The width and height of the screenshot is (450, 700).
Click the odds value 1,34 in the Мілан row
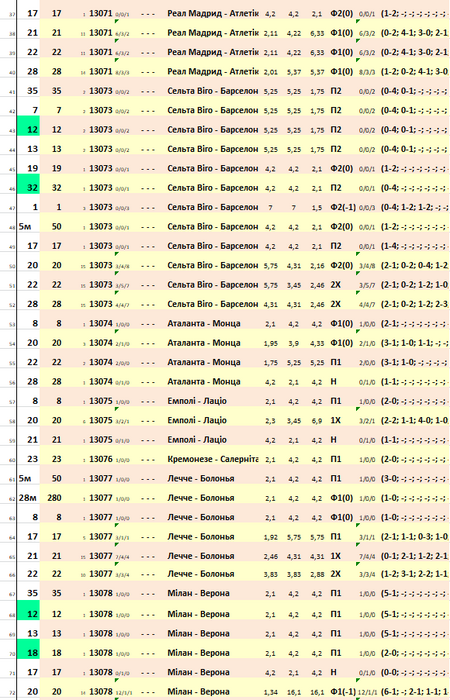click(x=270, y=692)
